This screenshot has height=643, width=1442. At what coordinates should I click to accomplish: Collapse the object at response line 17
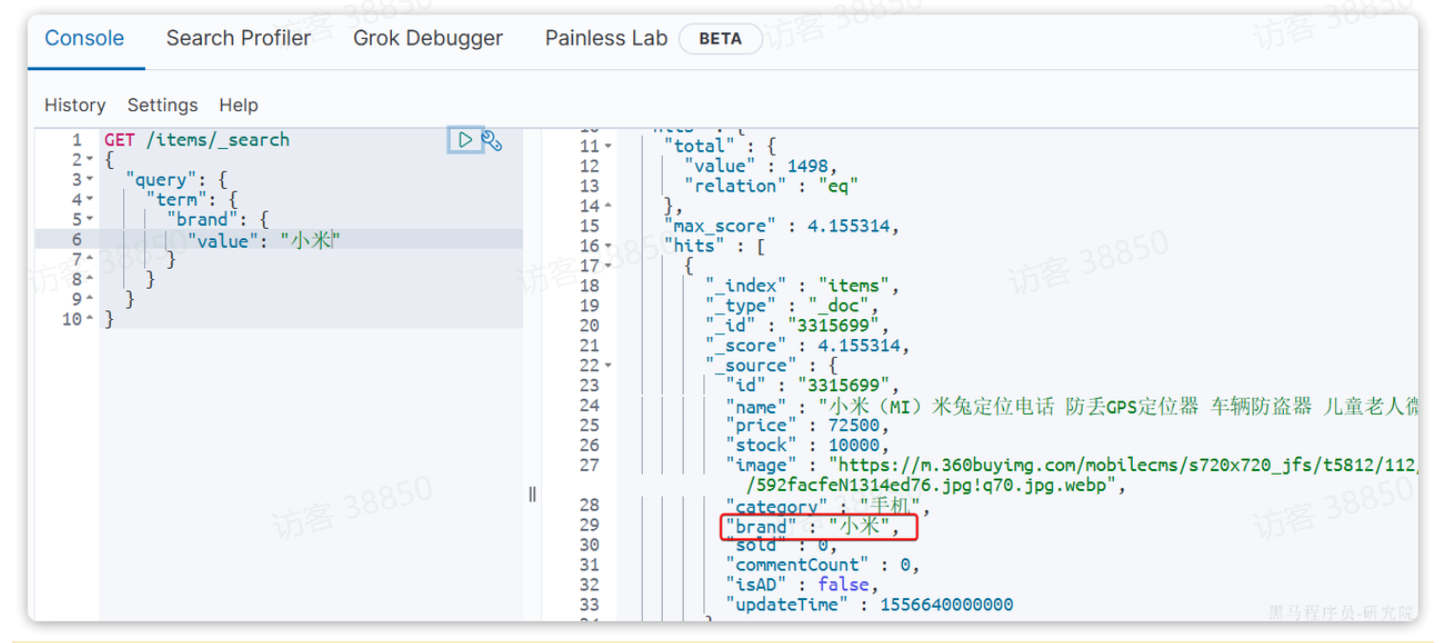tap(608, 266)
